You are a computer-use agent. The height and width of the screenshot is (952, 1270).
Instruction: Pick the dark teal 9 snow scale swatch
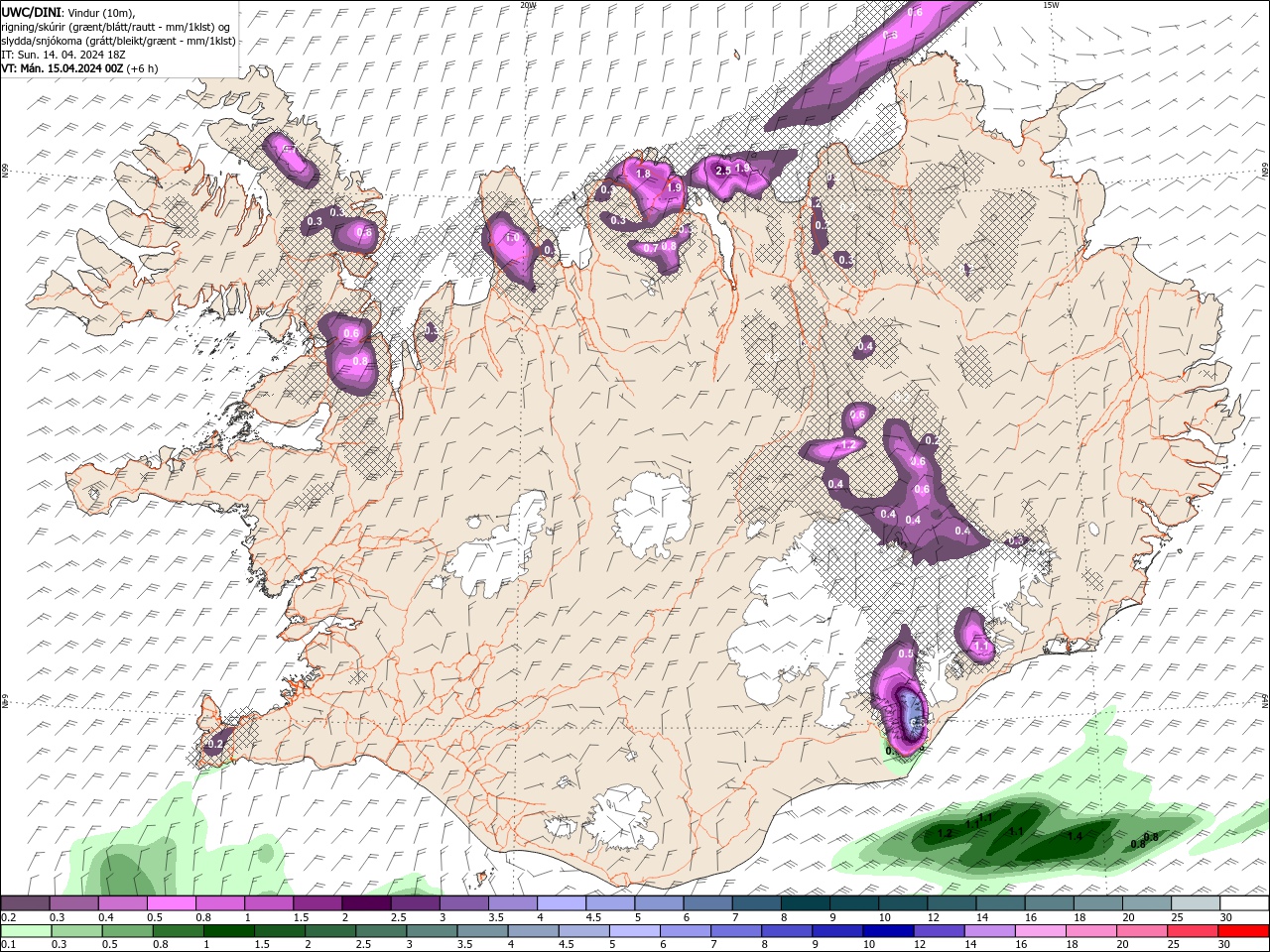click(x=806, y=903)
